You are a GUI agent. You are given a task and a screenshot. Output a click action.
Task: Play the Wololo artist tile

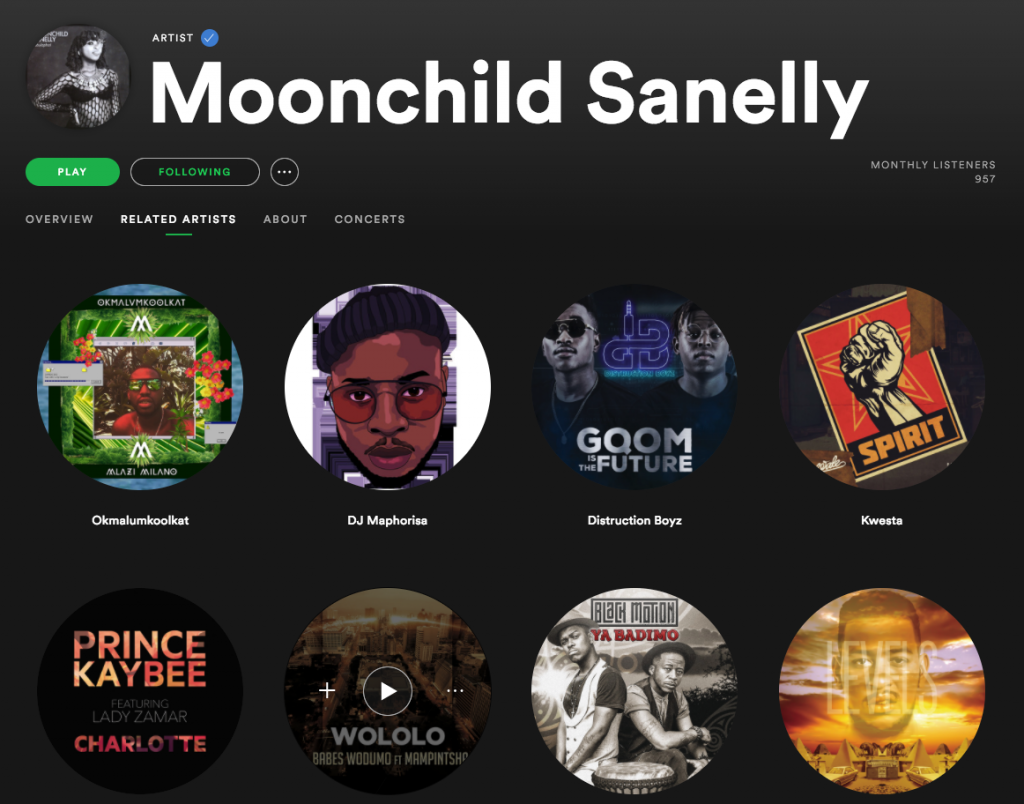388,691
